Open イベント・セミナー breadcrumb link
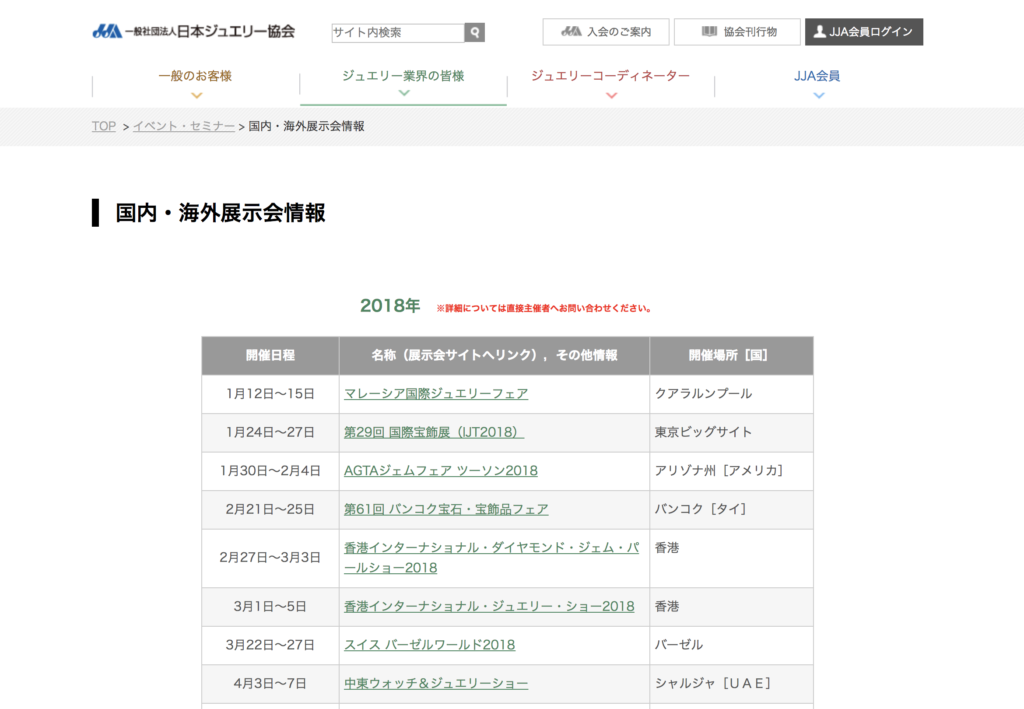The width and height of the screenshot is (1024, 709). coord(184,126)
